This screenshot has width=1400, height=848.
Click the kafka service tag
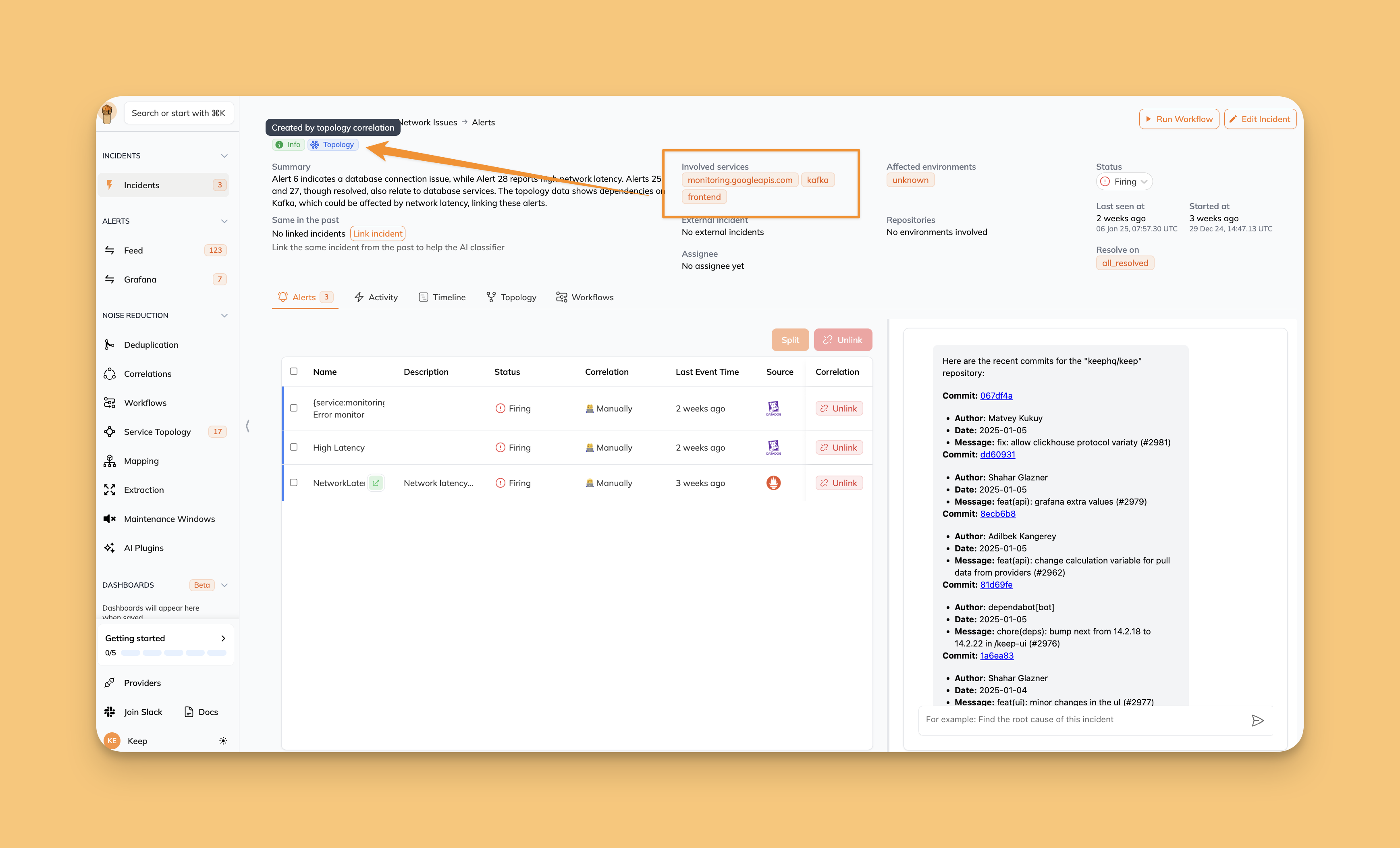click(818, 180)
